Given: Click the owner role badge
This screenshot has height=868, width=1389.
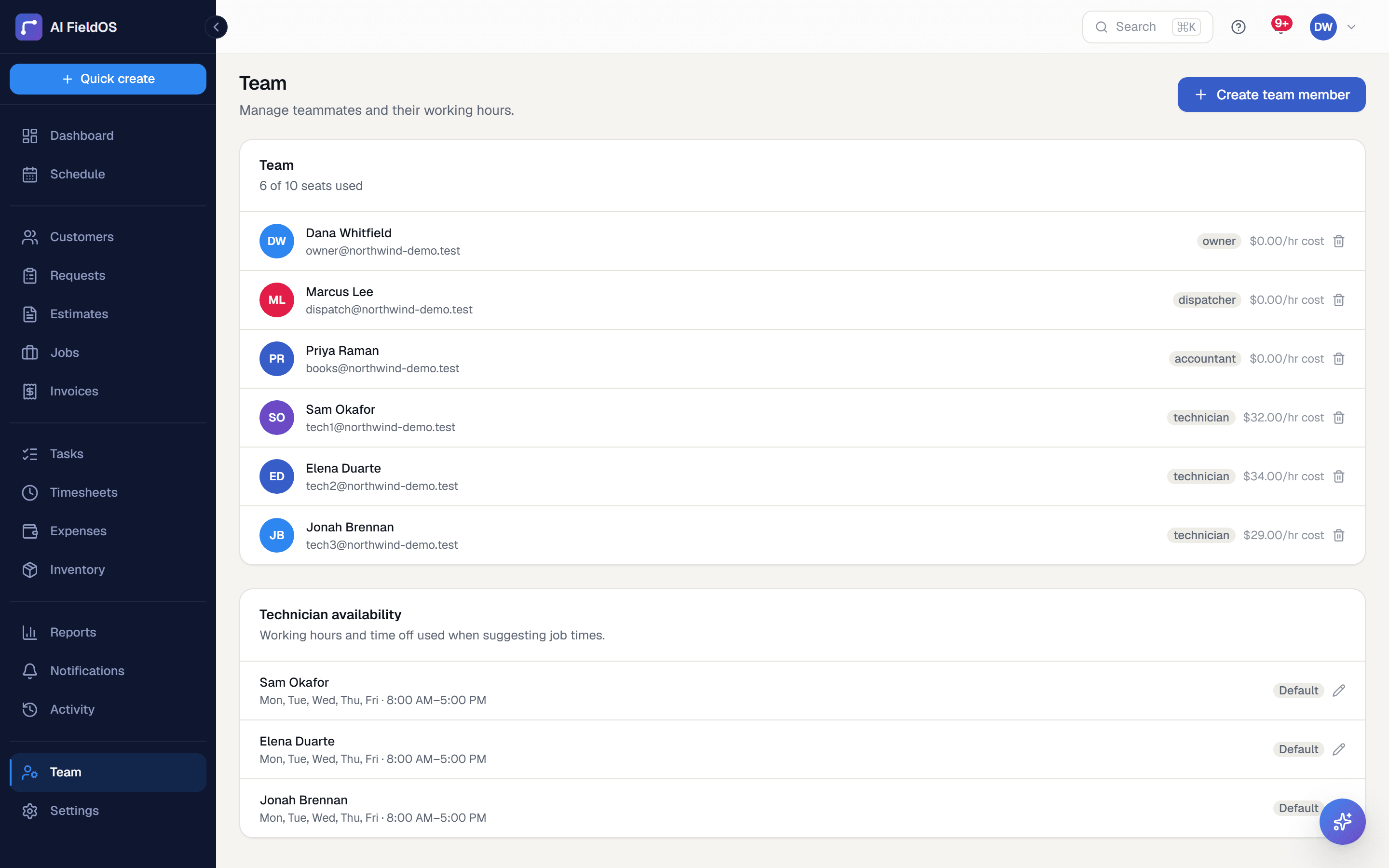Looking at the screenshot, I should pos(1219,241).
